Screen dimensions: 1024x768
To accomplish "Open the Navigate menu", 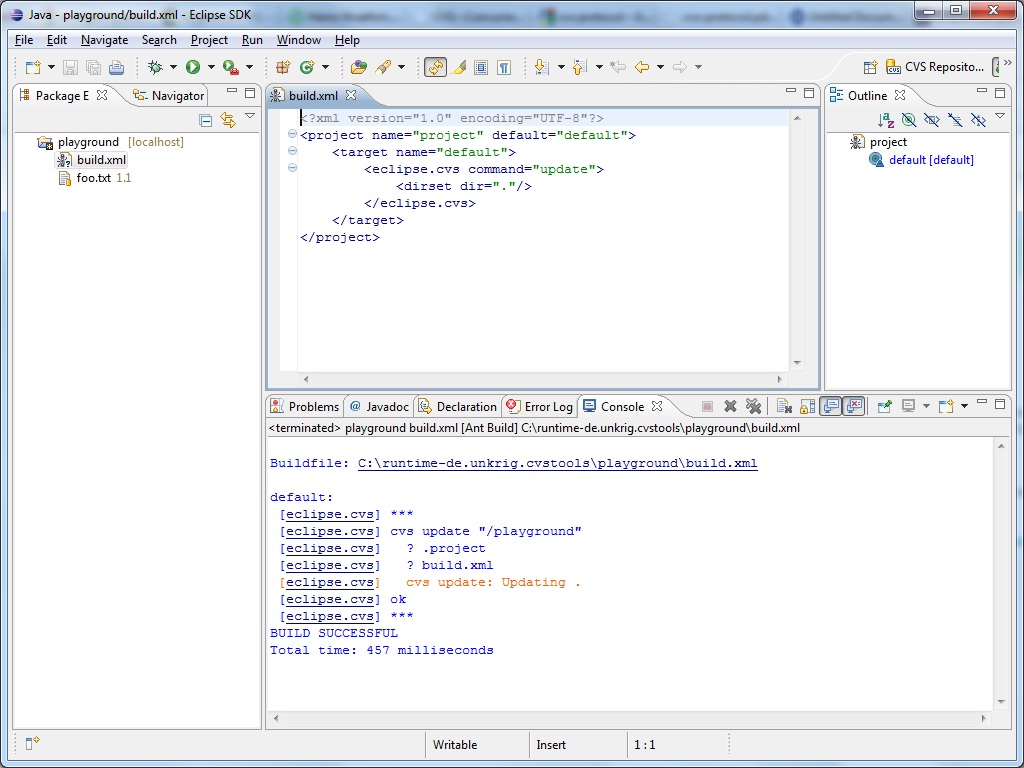I will [104, 40].
